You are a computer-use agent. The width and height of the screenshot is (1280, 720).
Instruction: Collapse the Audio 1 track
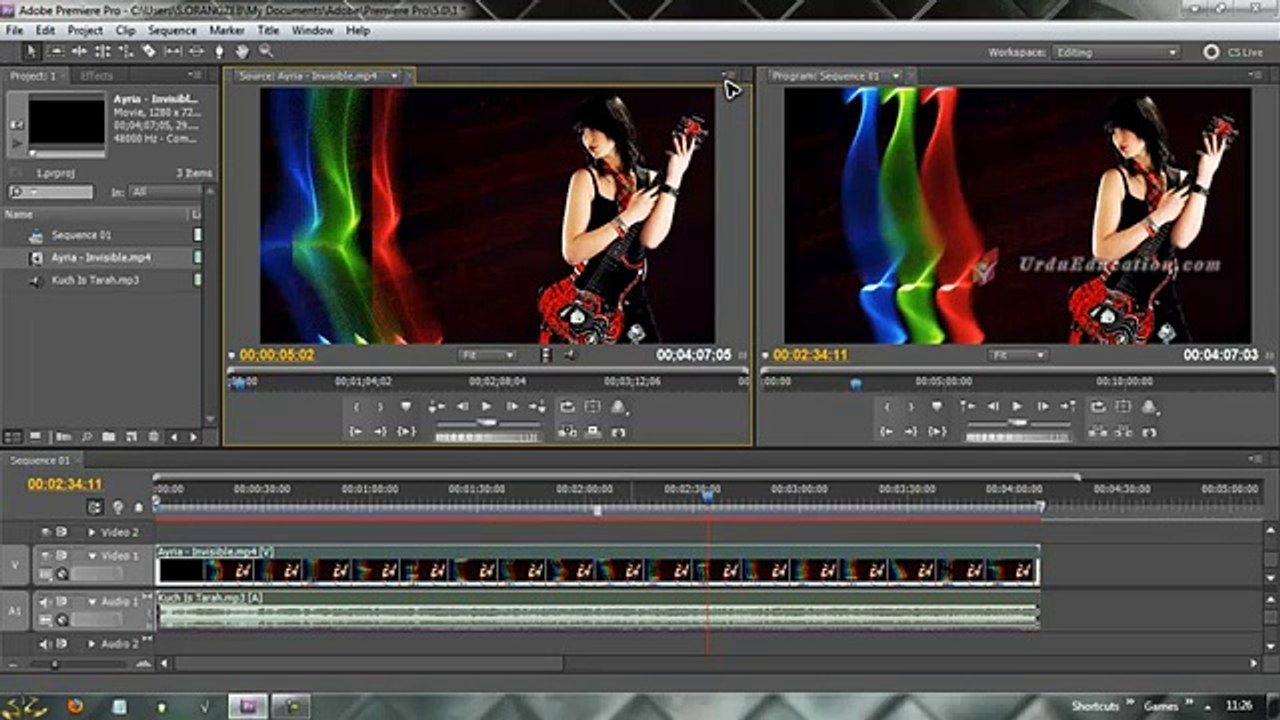(92, 602)
